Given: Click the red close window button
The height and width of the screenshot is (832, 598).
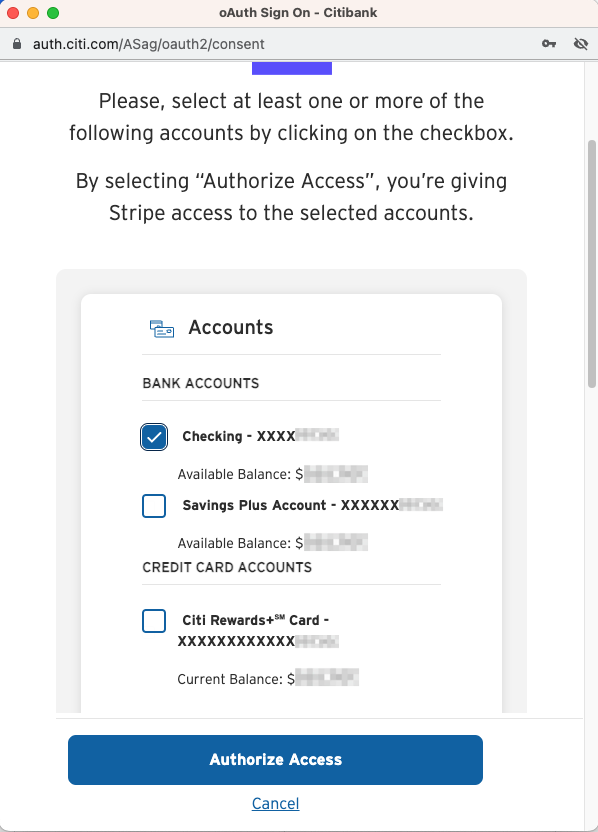Looking at the screenshot, I should click(13, 13).
